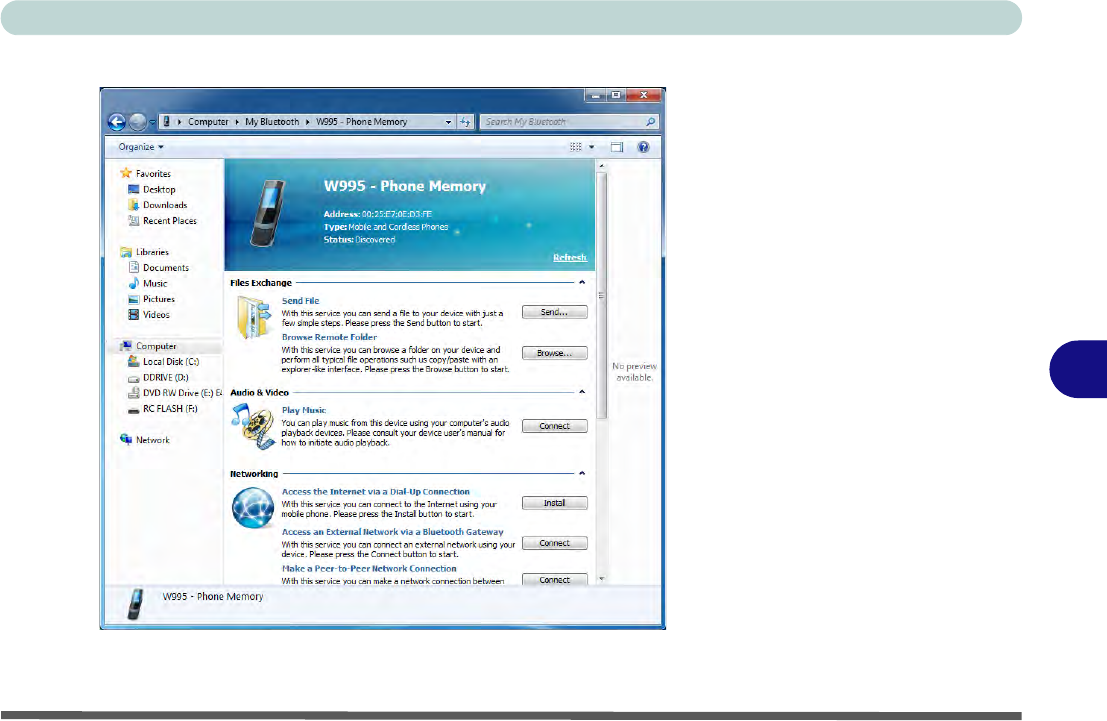This screenshot has height=721, width=1107.
Task: Open the Organize menu
Action: pos(140,147)
